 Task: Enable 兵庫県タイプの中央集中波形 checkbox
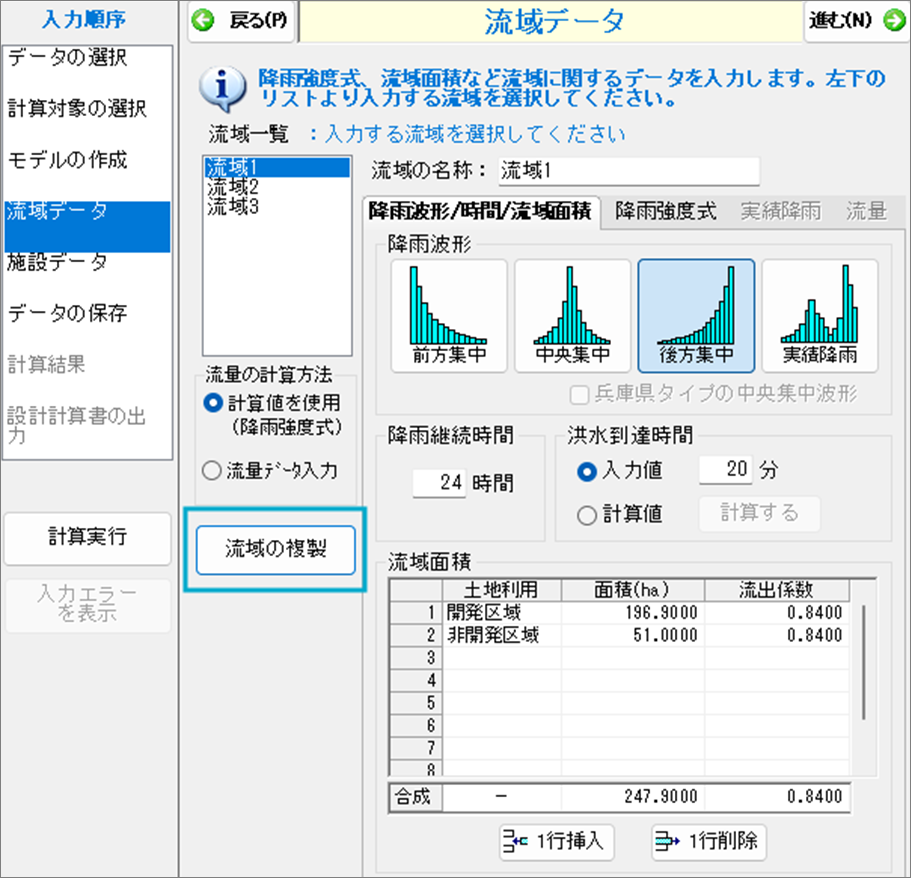click(578, 393)
